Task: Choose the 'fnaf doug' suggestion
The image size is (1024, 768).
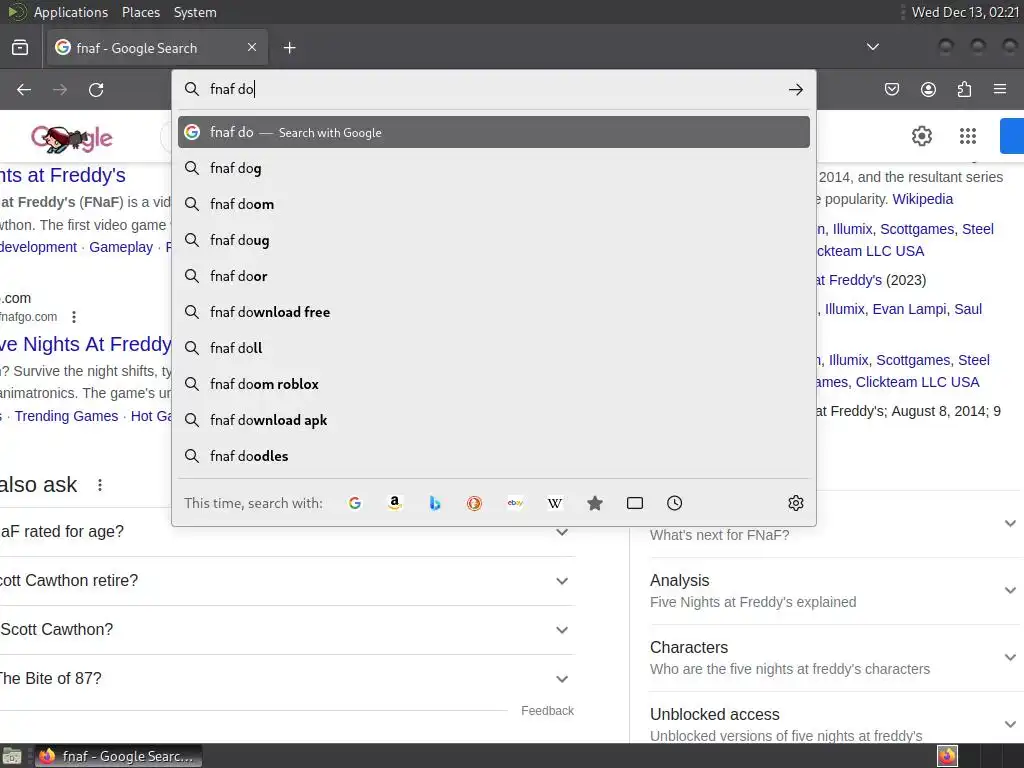Action: pyautogui.click(x=494, y=240)
